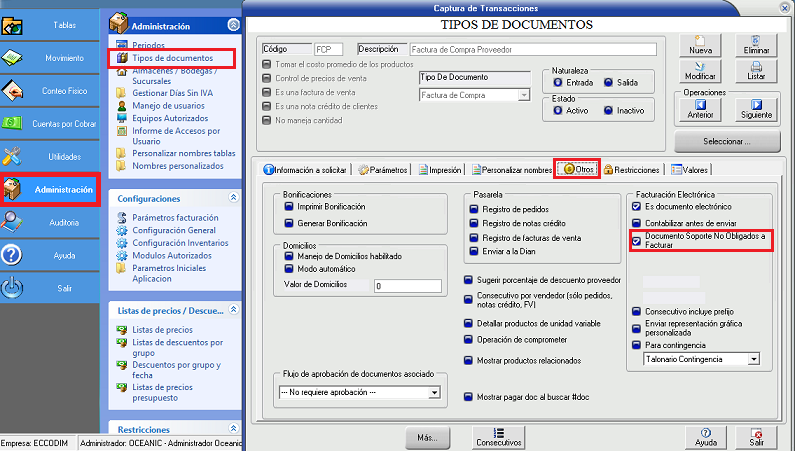Image resolution: width=795 pixels, height=451 pixels.
Task: Go to the Anterior record arrow
Action: point(701,108)
